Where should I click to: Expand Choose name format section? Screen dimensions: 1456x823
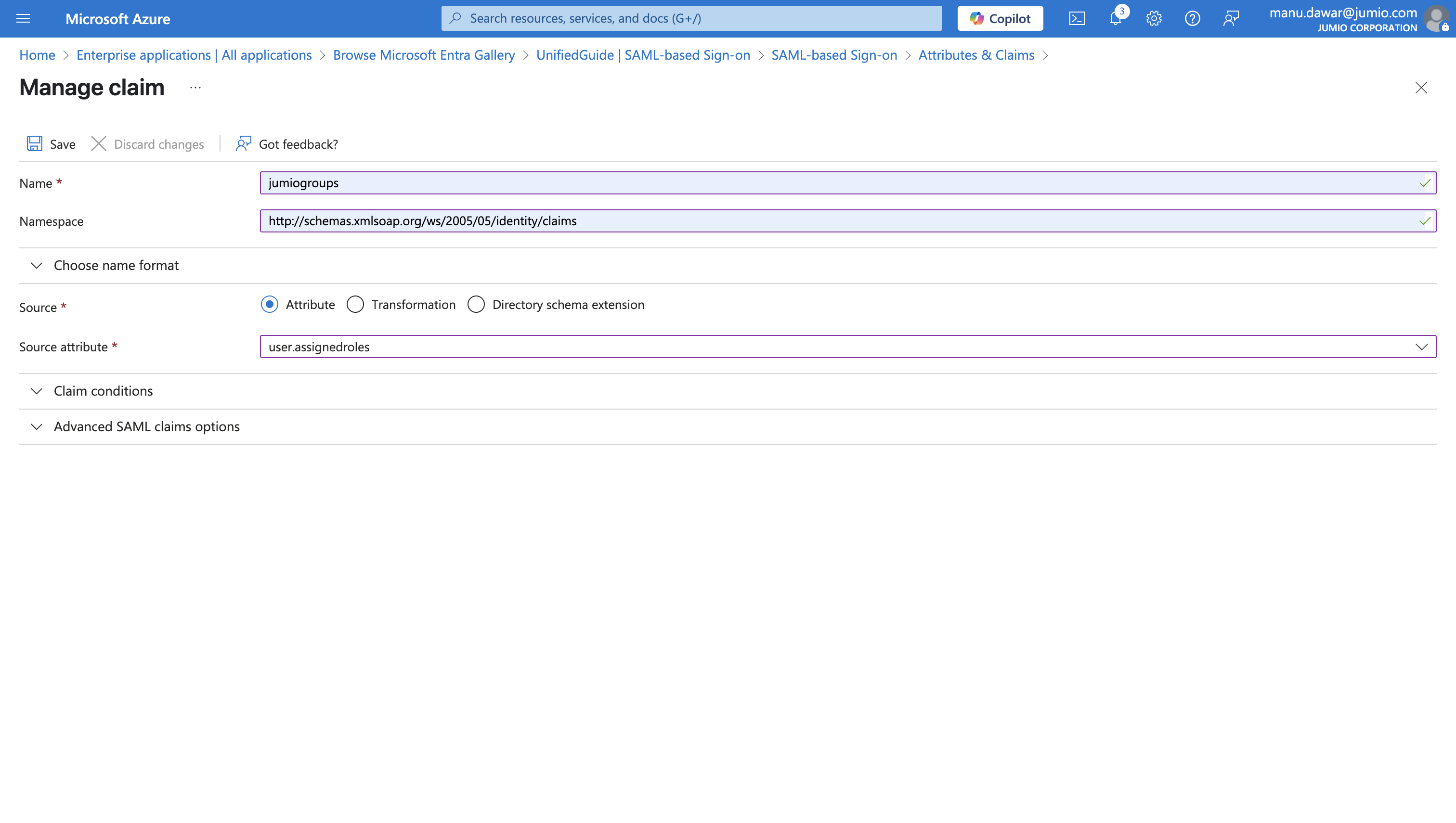116,265
